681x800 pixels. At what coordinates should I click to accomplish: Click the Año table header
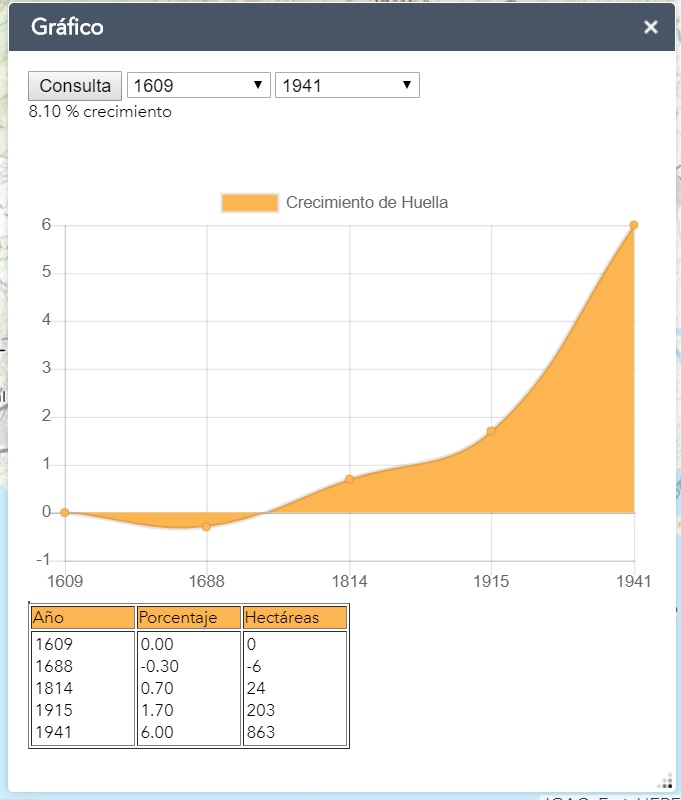(x=83, y=618)
